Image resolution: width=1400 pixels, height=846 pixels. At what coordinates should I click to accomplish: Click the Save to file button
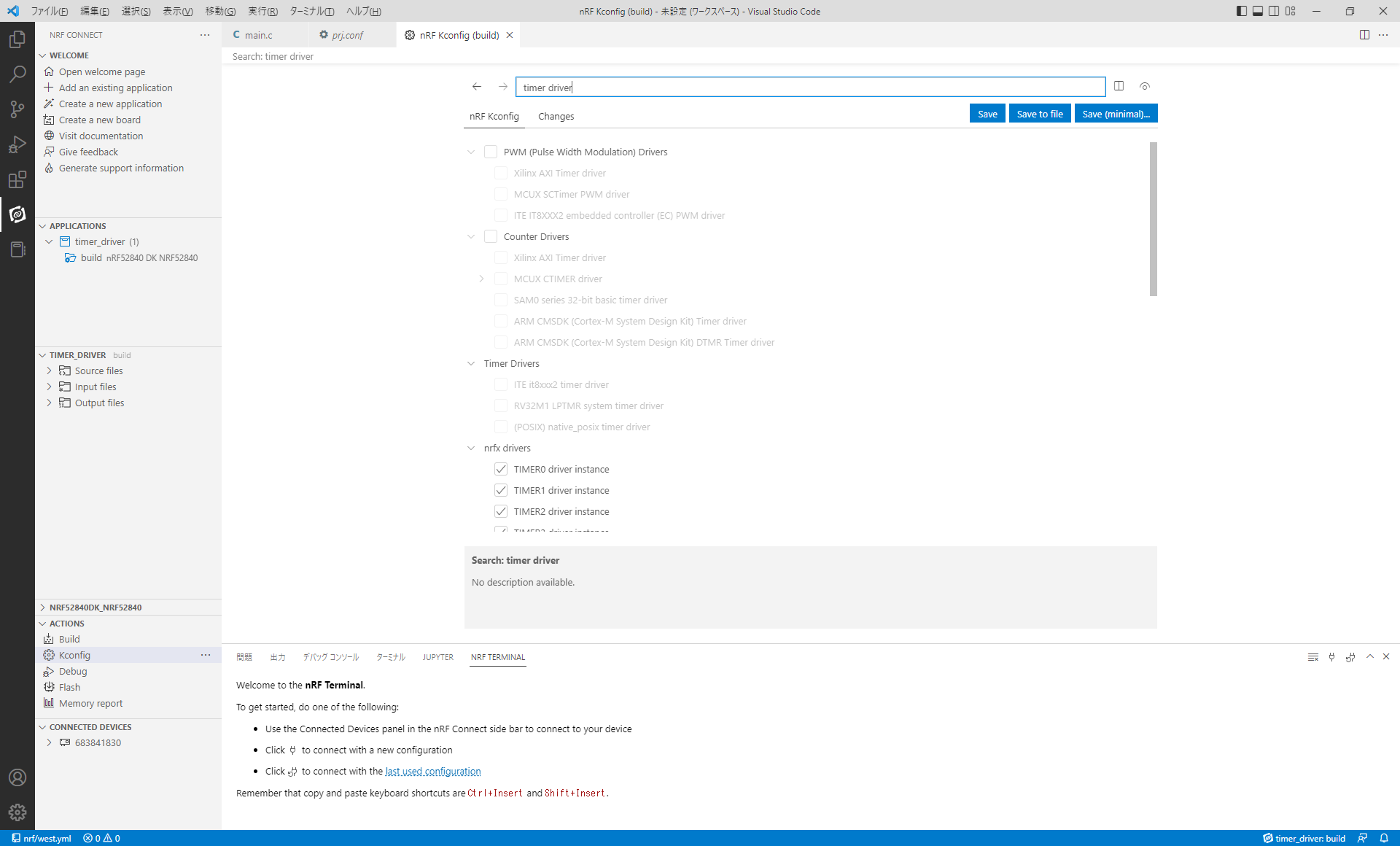(x=1039, y=114)
